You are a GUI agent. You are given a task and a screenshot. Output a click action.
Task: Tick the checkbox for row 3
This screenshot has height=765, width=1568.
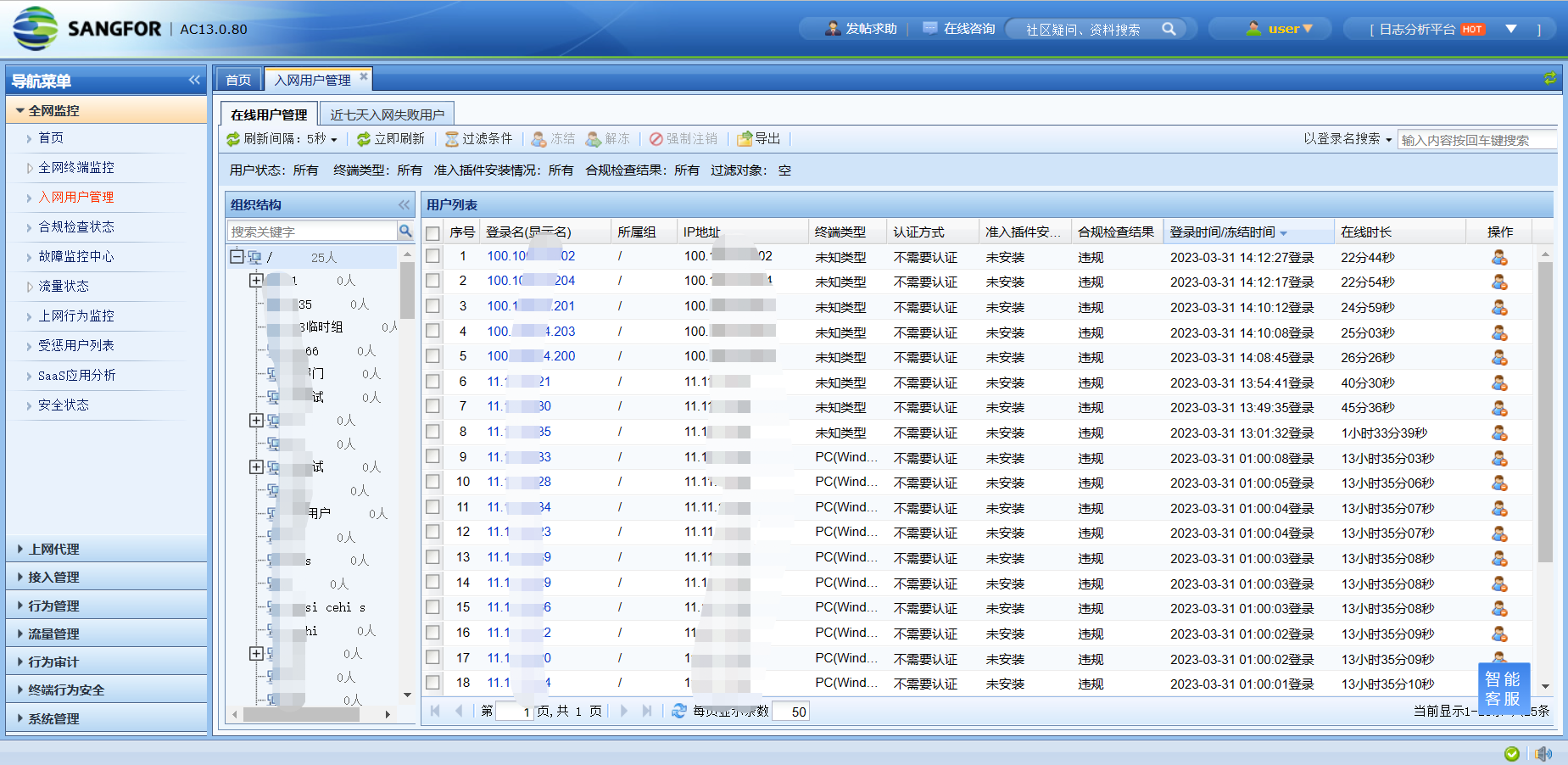pos(432,306)
